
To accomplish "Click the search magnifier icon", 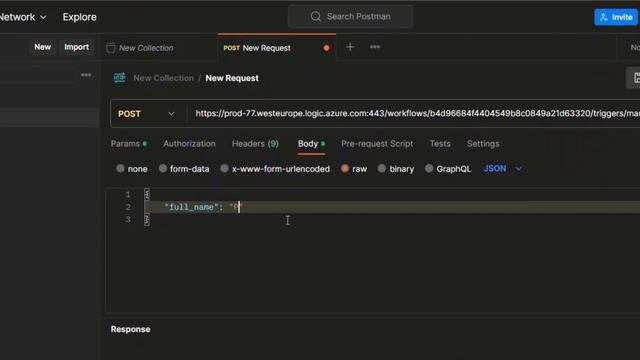I will coord(316,16).
